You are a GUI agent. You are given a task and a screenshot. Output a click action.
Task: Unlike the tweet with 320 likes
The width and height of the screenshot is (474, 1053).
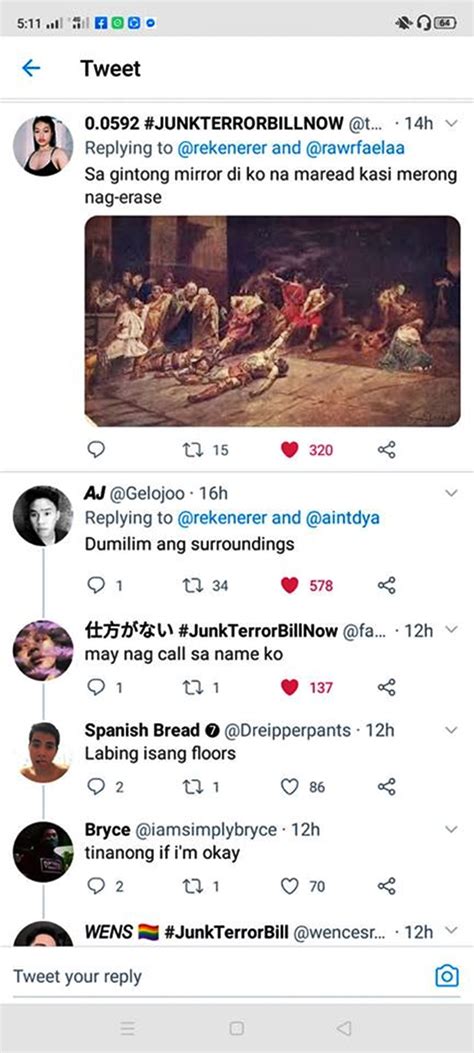[289, 449]
